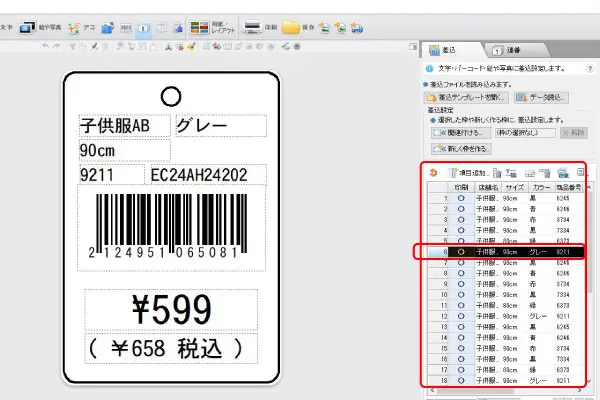
Task: Click row header number 18 in table
Action: pos(438,380)
